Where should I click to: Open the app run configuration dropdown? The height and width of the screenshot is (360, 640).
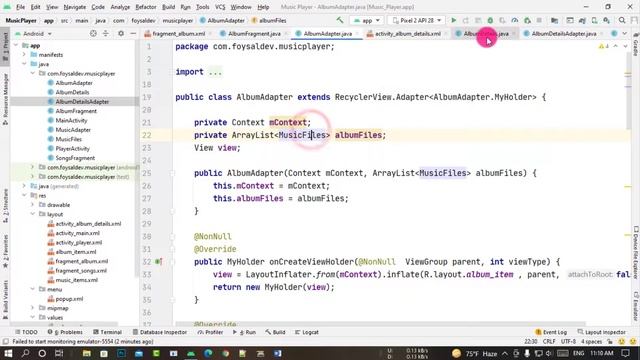coord(367,20)
